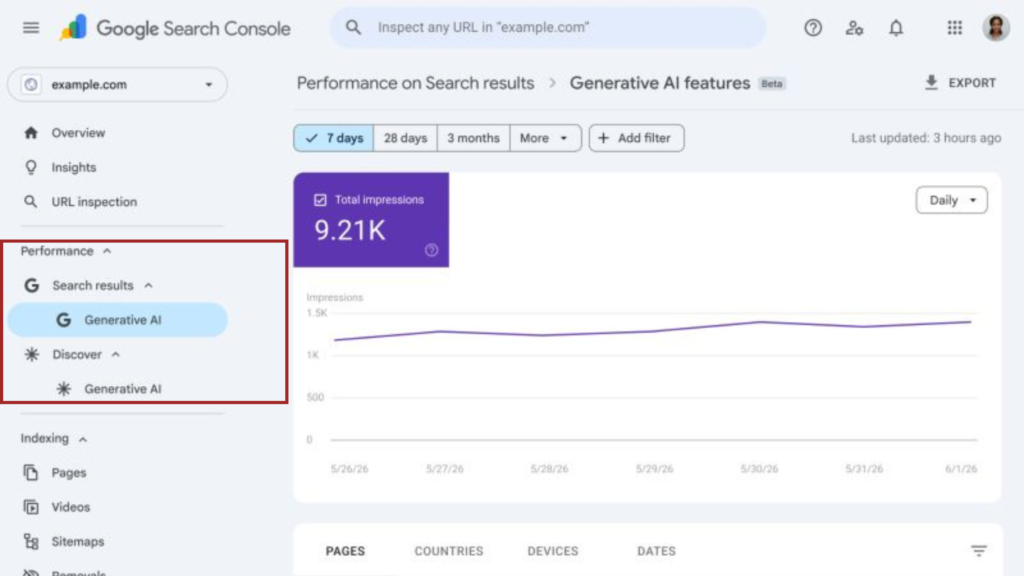This screenshot has width=1024, height=576.
Task: Switch to the DATES tab
Action: point(656,551)
